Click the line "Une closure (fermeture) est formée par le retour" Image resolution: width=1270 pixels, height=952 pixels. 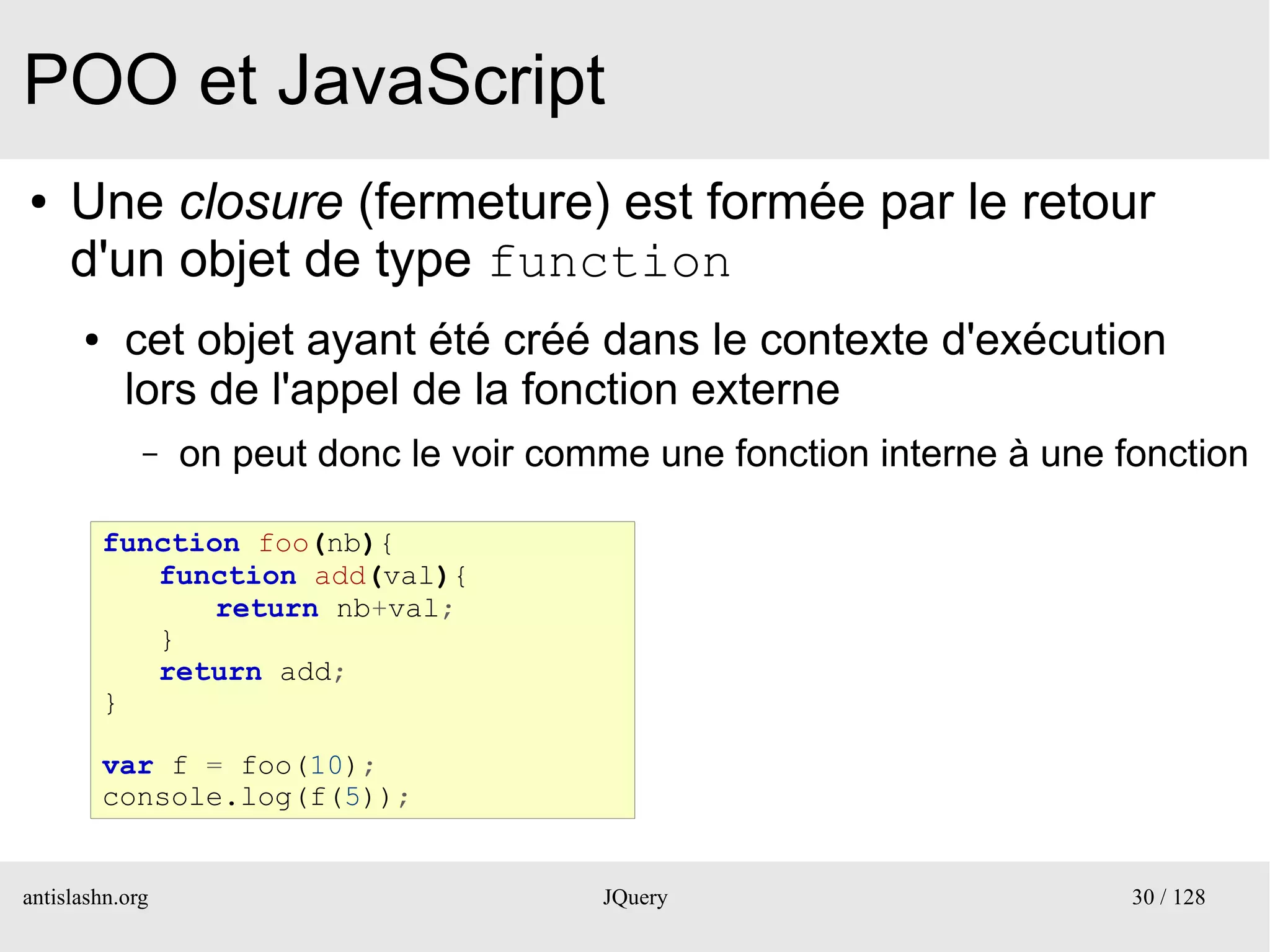(x=613, y=202)
